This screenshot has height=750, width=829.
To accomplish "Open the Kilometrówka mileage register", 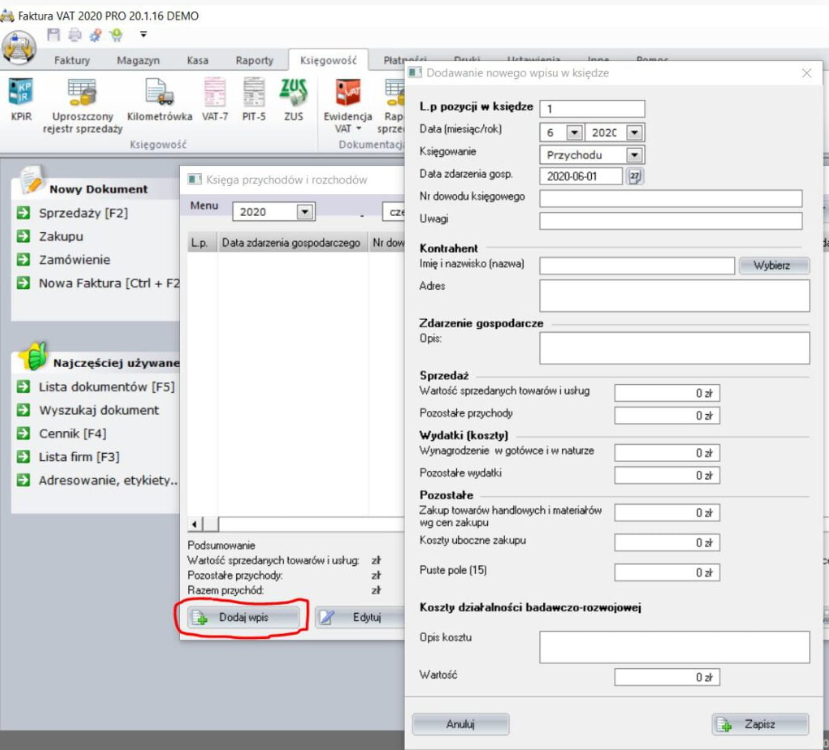I will click(x=160, y=100).
